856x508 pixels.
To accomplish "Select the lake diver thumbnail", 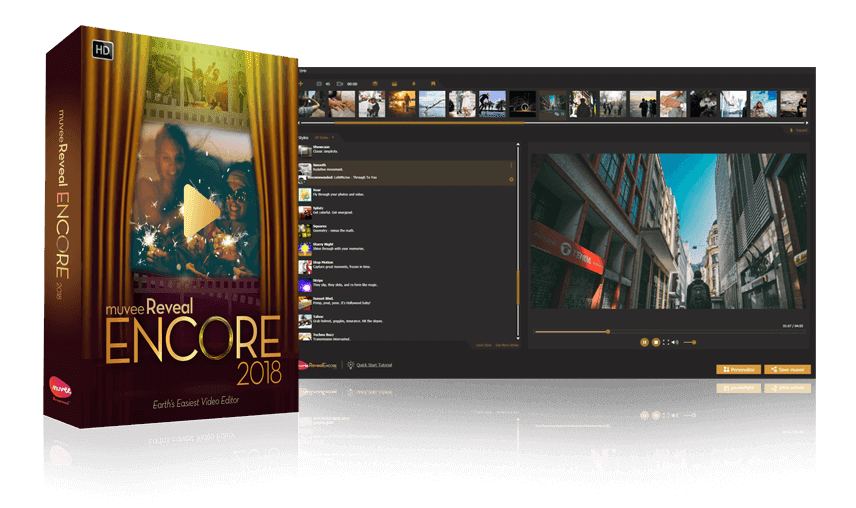I will point(432,104).
